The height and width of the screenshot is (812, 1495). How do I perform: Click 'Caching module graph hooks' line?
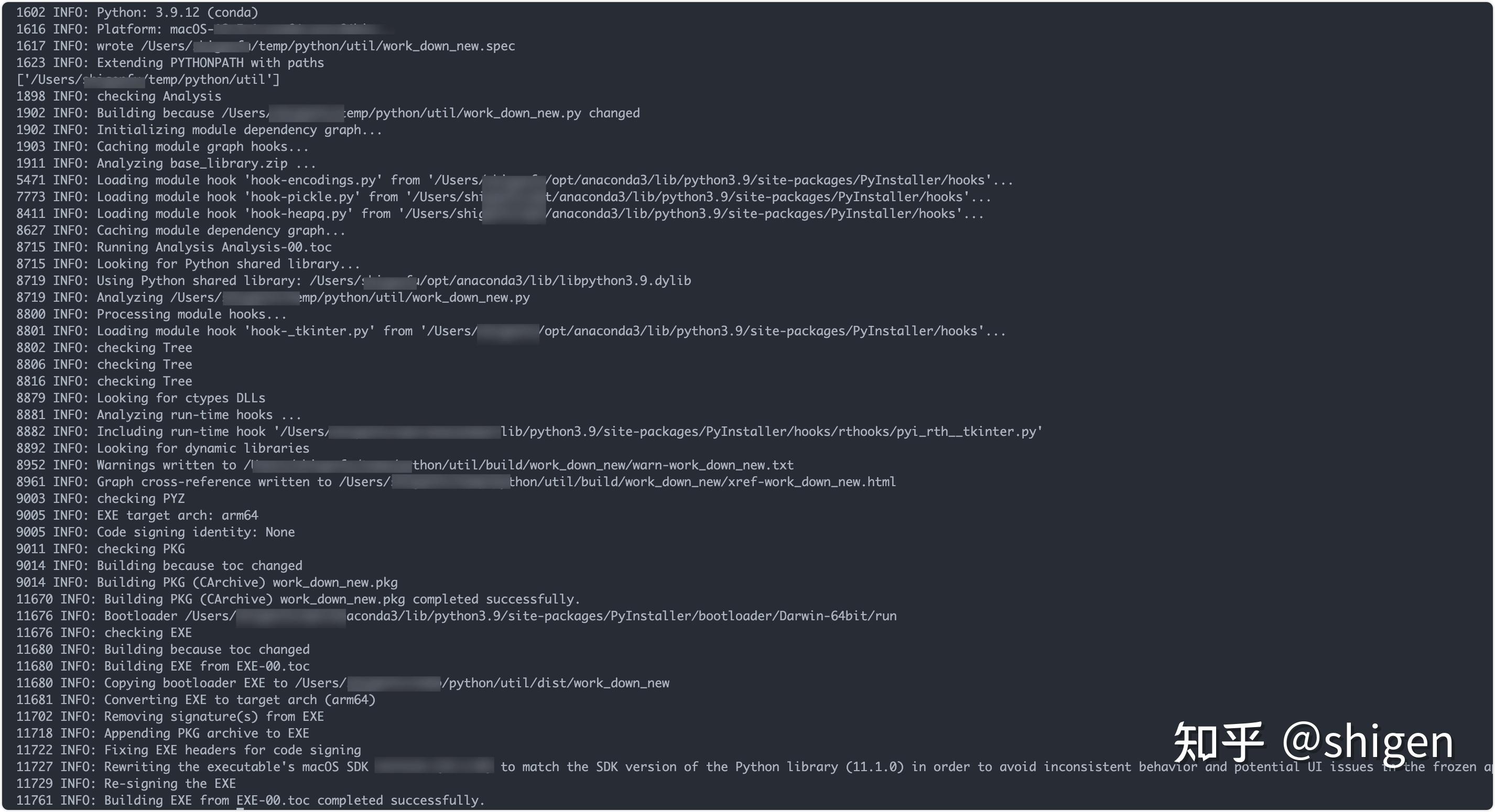(162, 147)
